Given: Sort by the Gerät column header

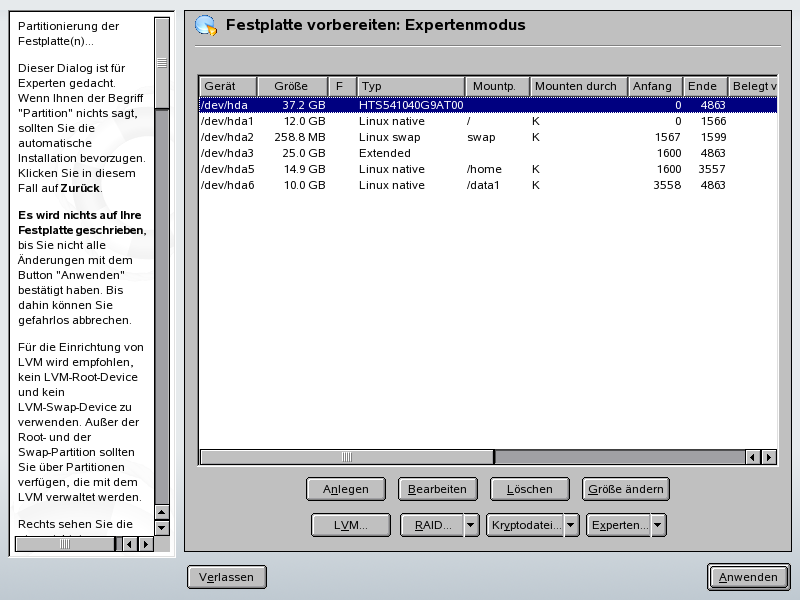Looking at the screenshot, I should [x=228, y=86].
